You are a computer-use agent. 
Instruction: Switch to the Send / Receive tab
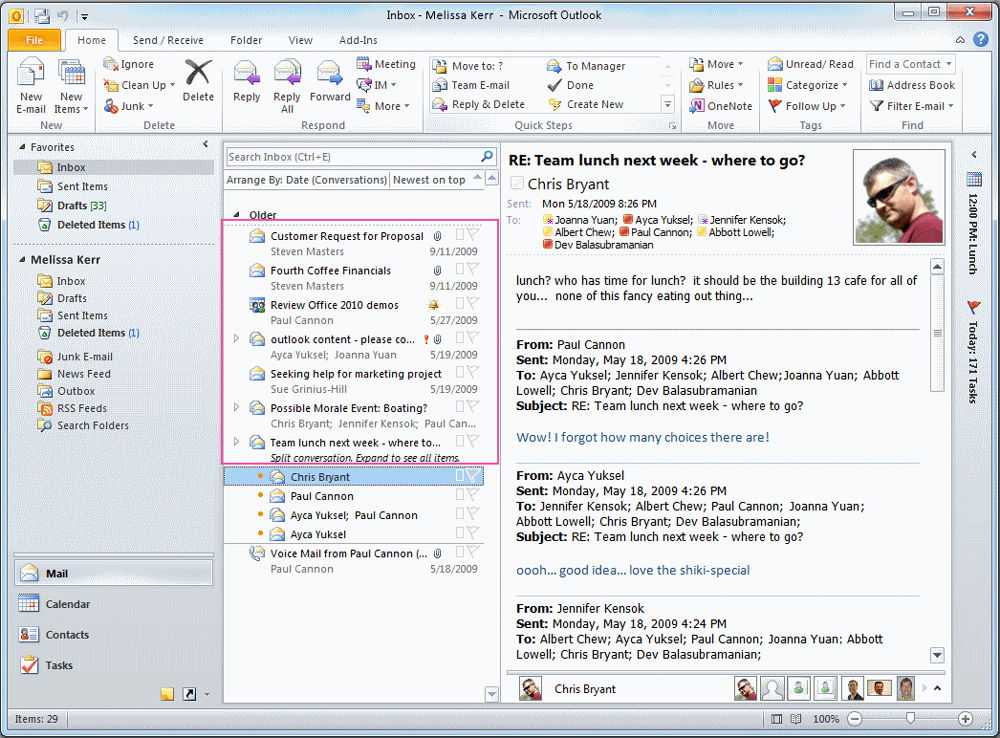168,40
